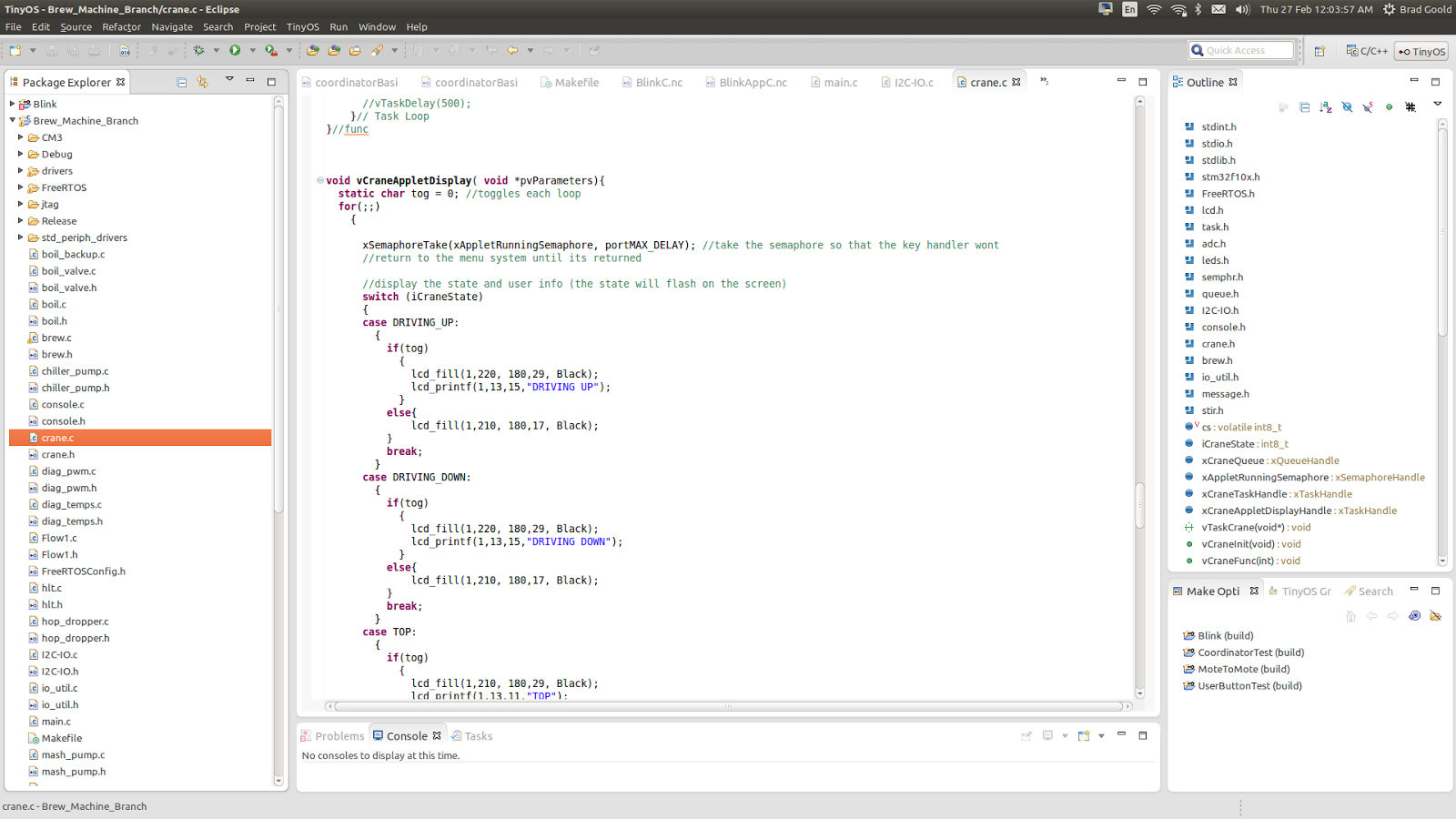The width and height of the screenshot is (1456, 819).
Task: Switch to the C/C++ perspective
Action: point(1367,51)
